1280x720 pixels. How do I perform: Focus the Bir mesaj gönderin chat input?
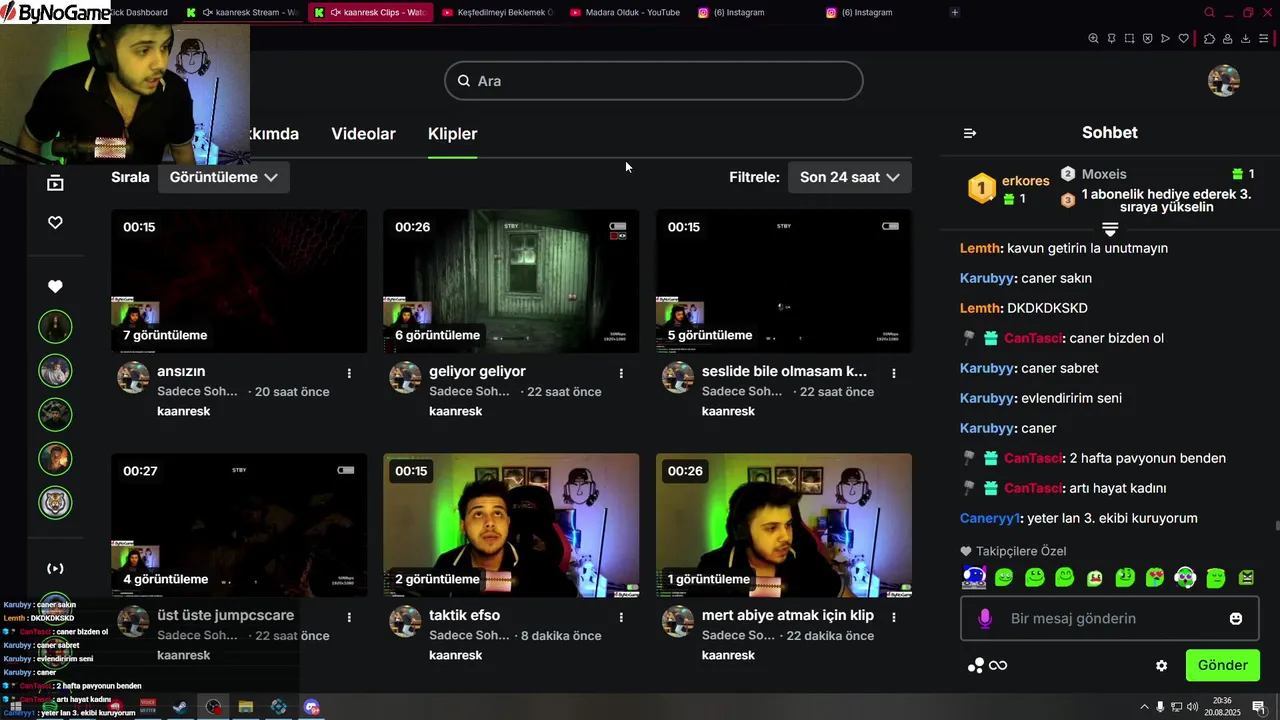1110,619
